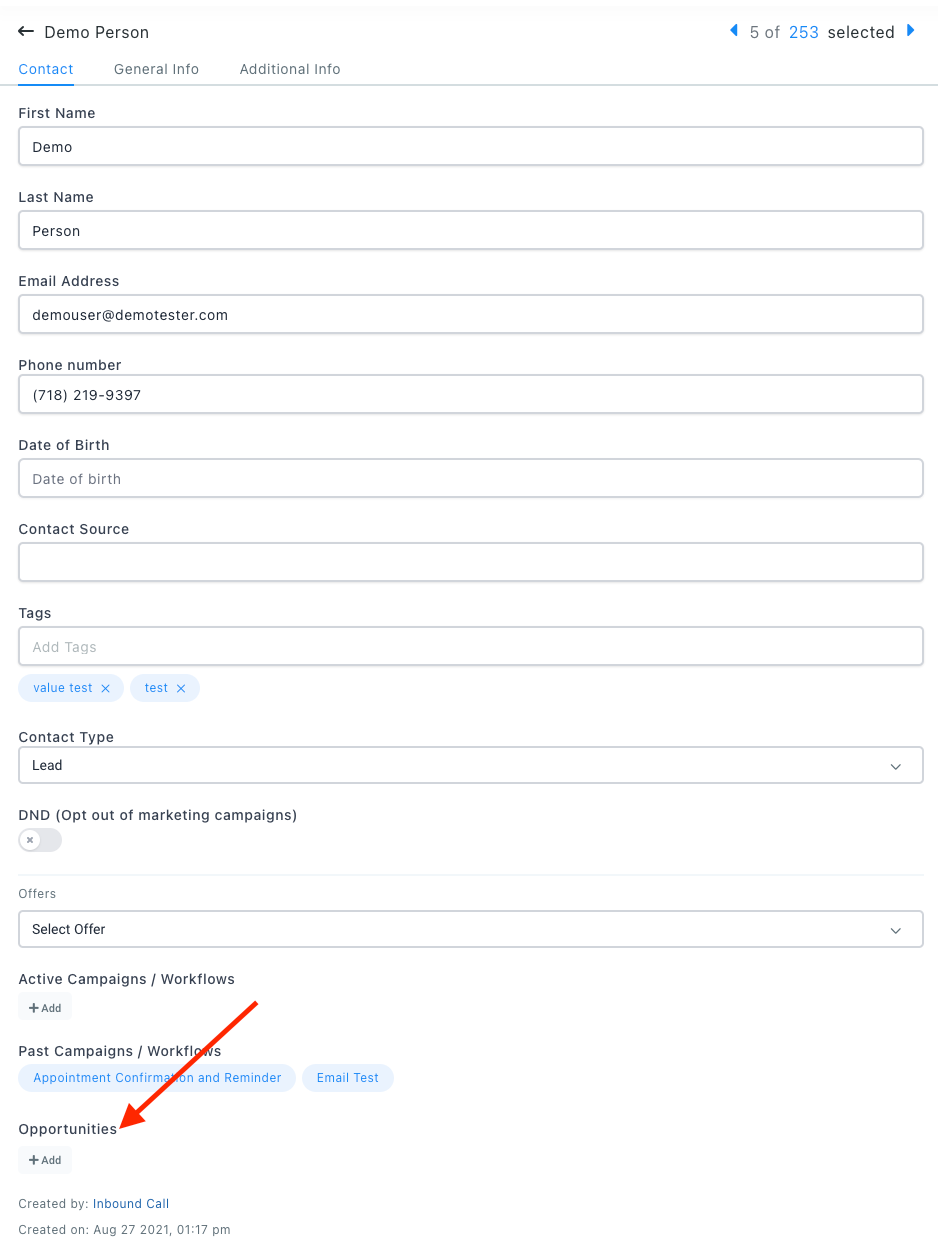The width and height of the screenshot is (938, 1252).
Task: Click the back arrow beside Demo Person
Action: pyautogui.click(x=26, y=32)
